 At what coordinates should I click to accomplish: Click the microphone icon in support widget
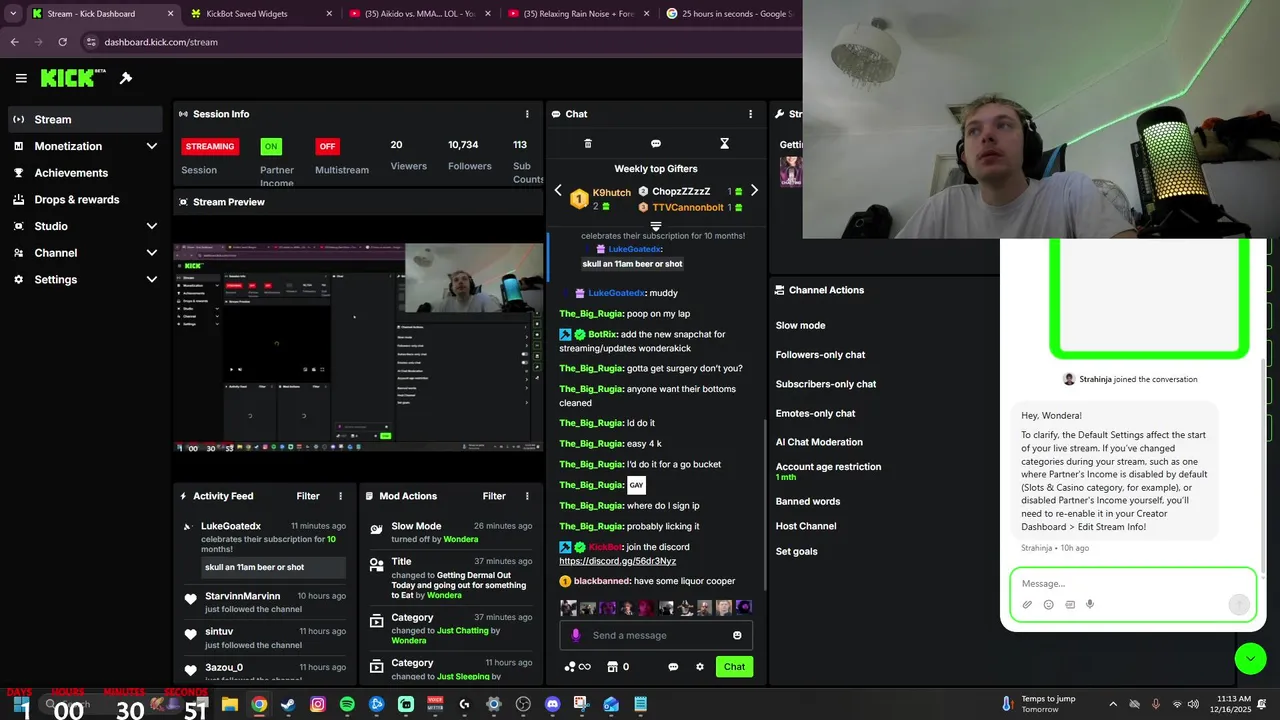pos(1090,604)
